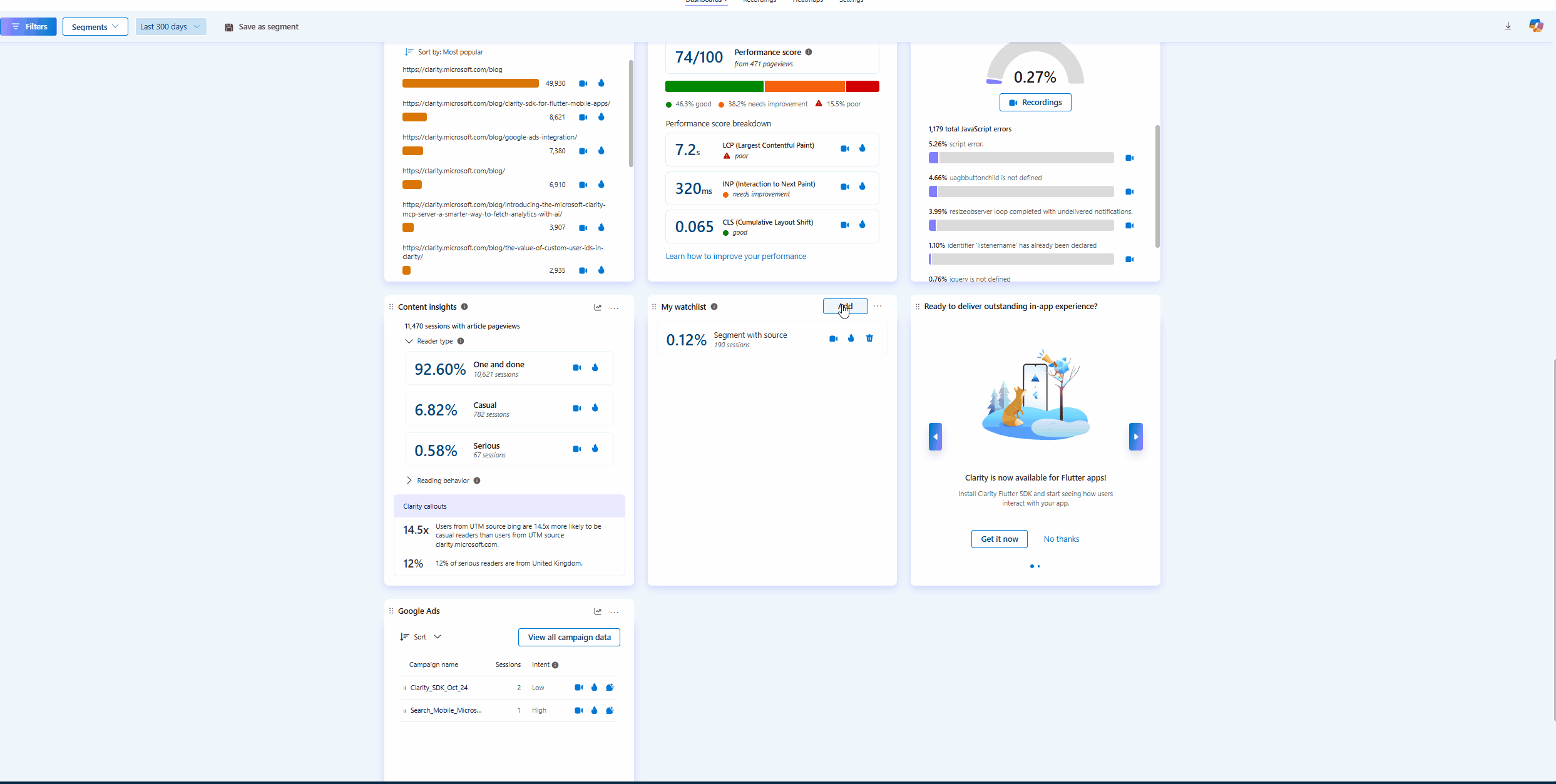Open Segments dropdown
Screen dimensions: 1556x784
tap(95, 27)
